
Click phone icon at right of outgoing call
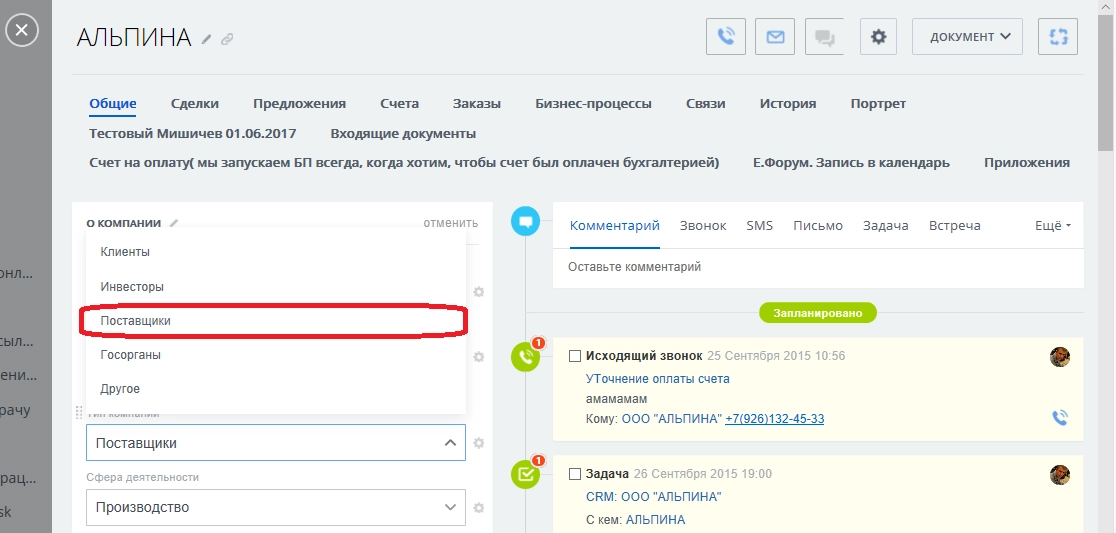pos(1060,418)
